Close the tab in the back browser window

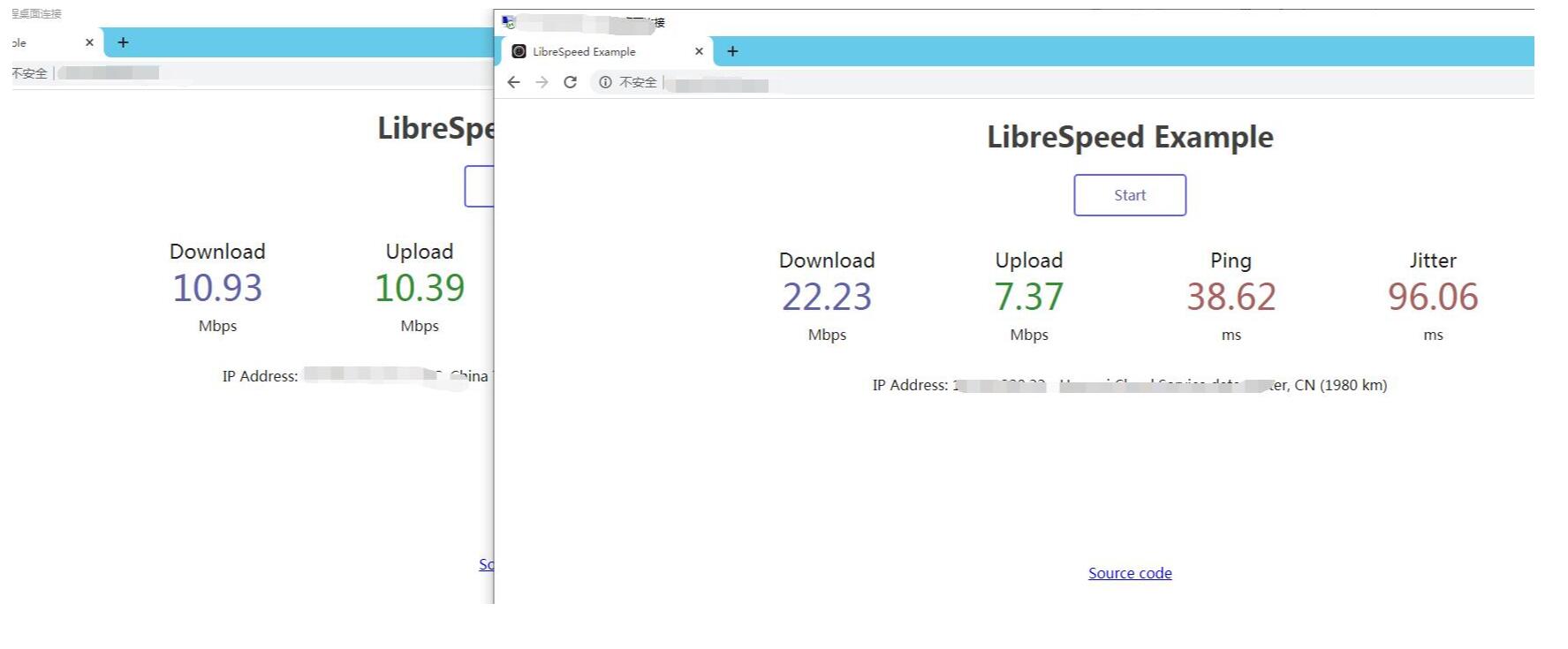pos(89,42)
